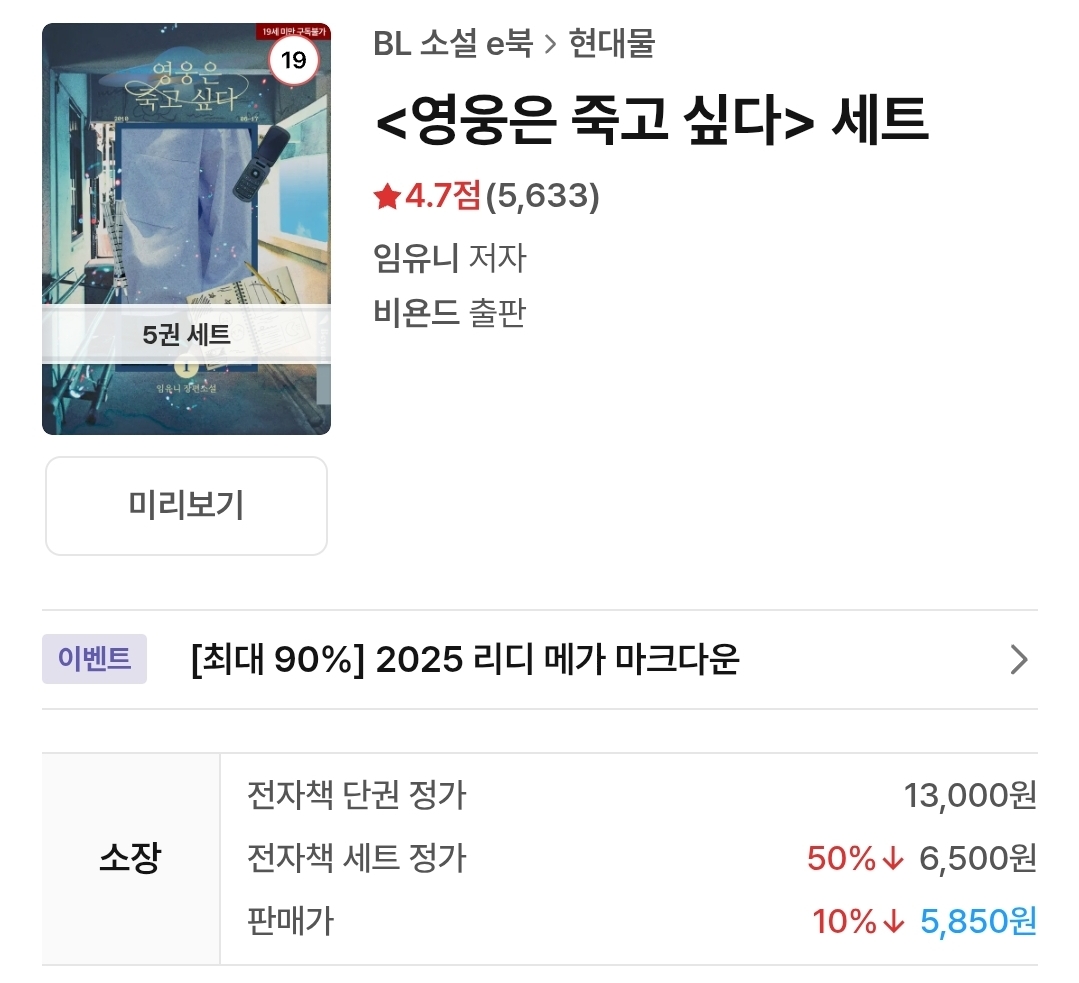
Task: Select the 소장 purchase tab
Action: pyautogui.click(x=131, y=858)
